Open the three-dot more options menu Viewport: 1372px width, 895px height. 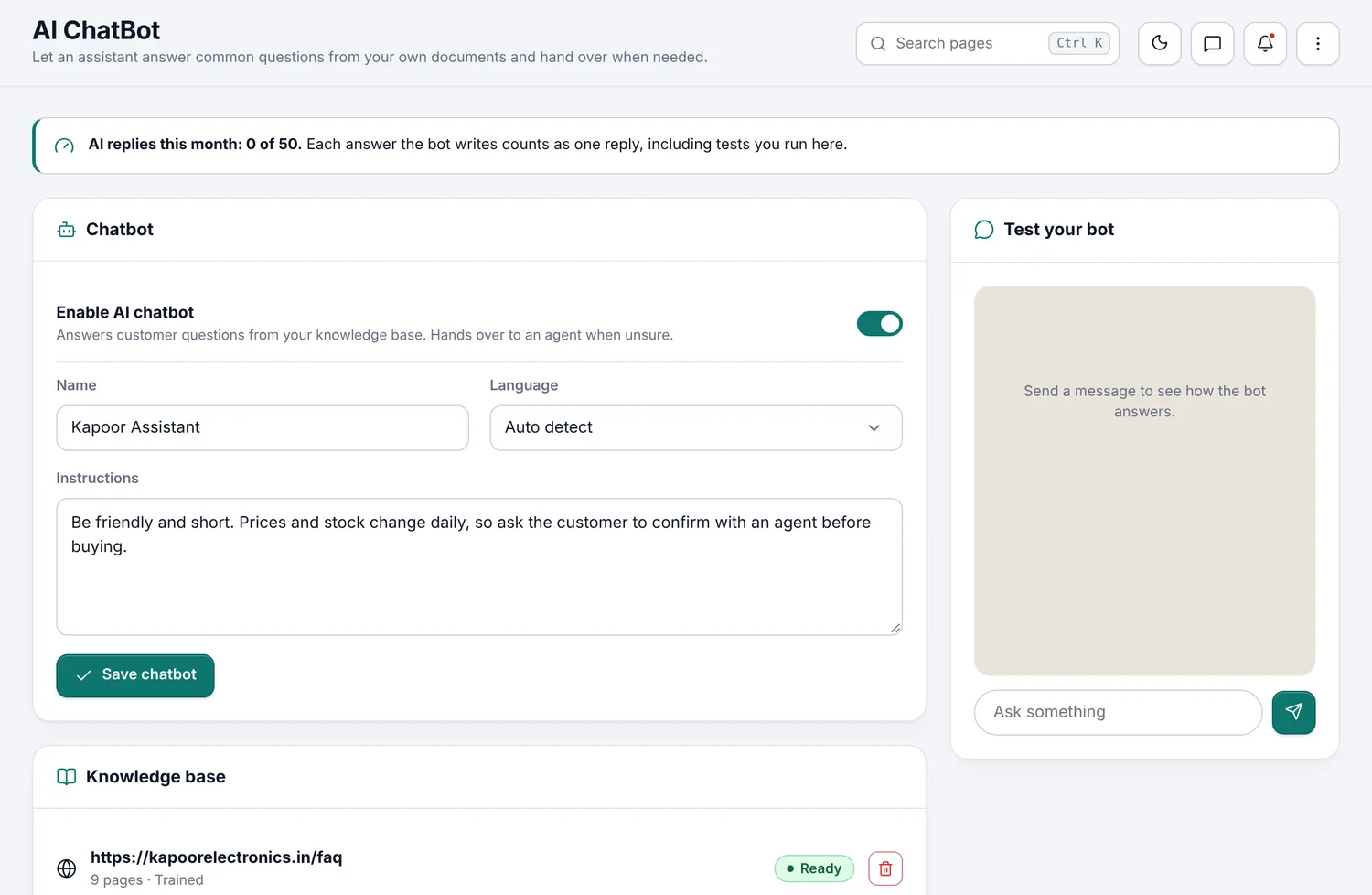tap(1318, 43)
